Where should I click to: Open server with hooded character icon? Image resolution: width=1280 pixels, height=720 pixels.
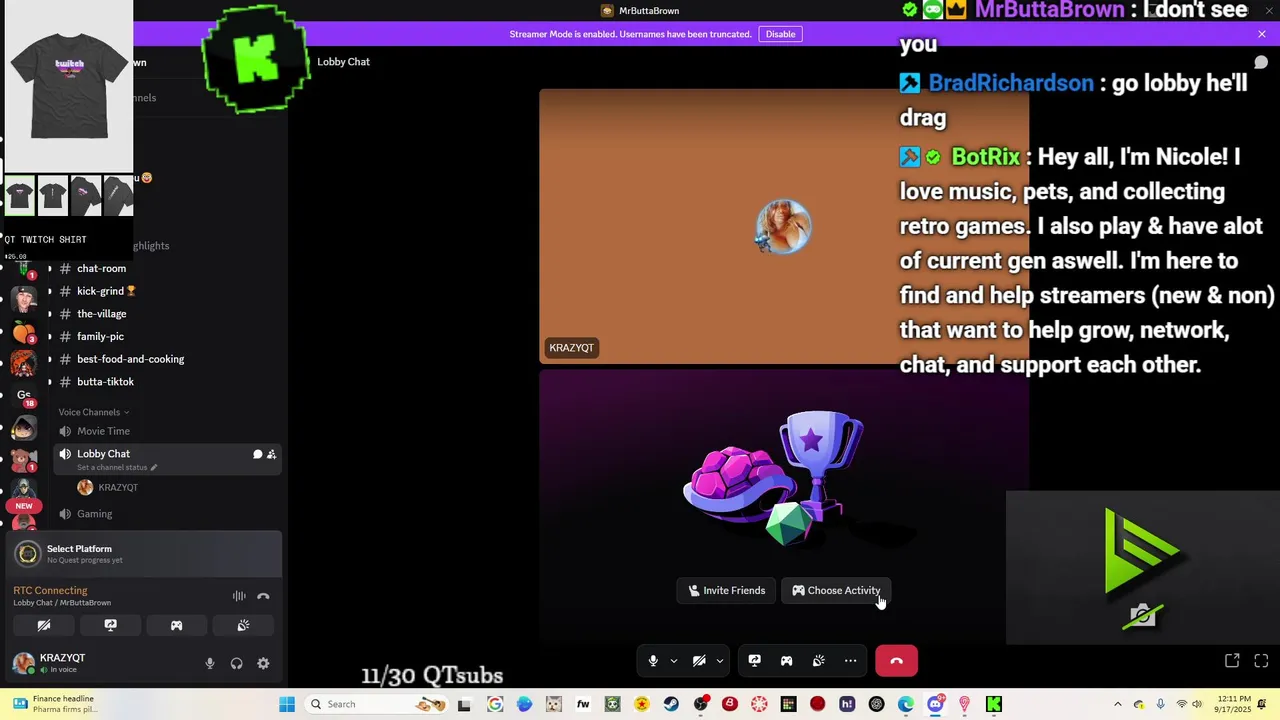pyautogui.click(x=24, y=429)
